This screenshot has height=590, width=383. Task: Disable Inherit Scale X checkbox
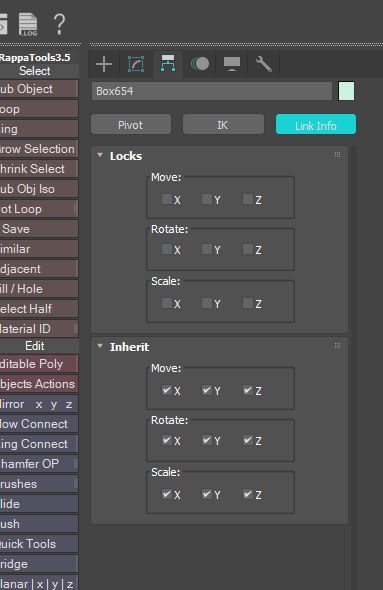click(167, 494)
